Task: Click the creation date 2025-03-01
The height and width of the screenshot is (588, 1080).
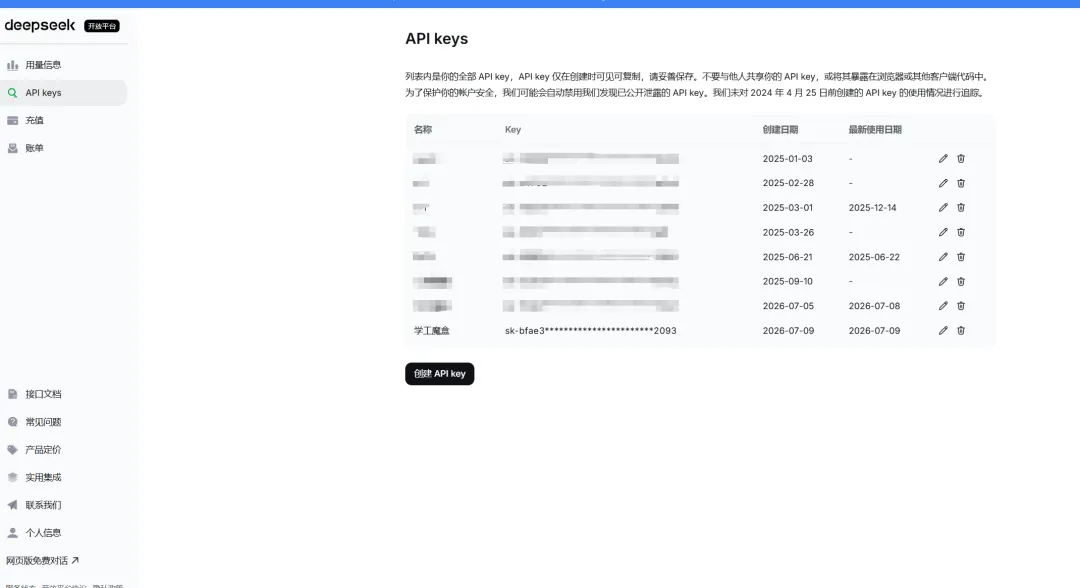Action: pyautogui.click(x=787, y=207)
